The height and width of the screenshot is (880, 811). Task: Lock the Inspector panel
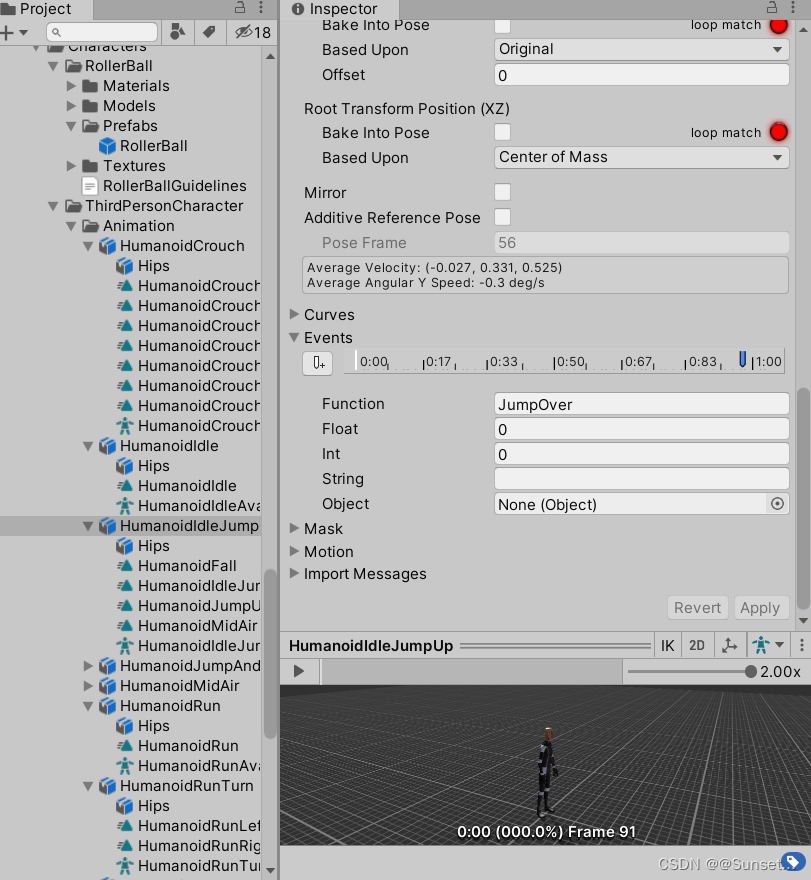[x=772, y=7]
